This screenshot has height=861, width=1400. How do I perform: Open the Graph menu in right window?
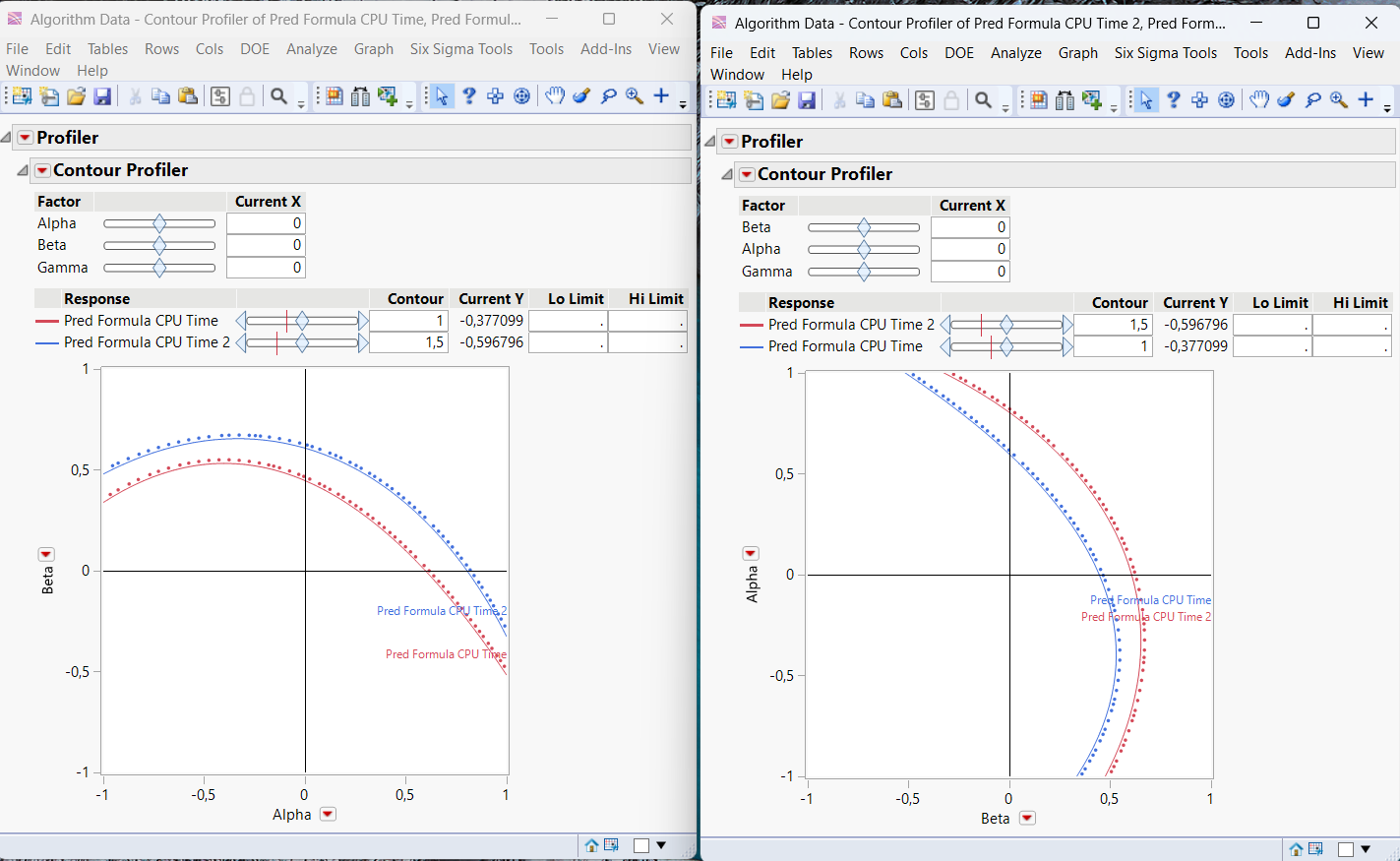tap(1078, 53)
